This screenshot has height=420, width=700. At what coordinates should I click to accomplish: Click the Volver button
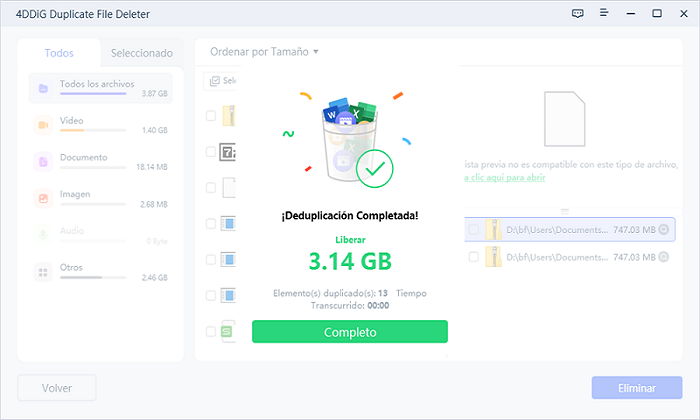coord(57,388)
